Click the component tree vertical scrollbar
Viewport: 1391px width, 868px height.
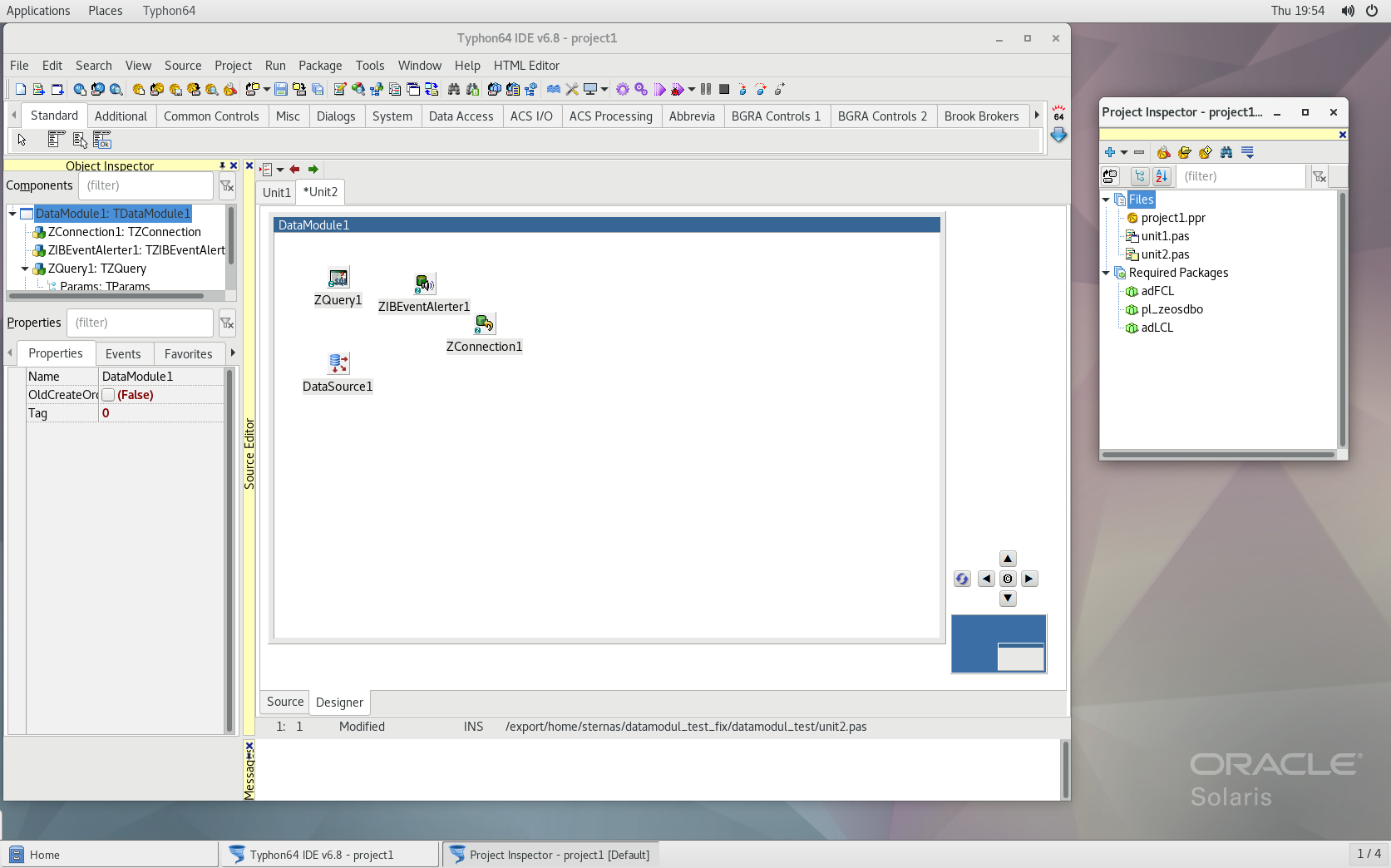[230, 246]
